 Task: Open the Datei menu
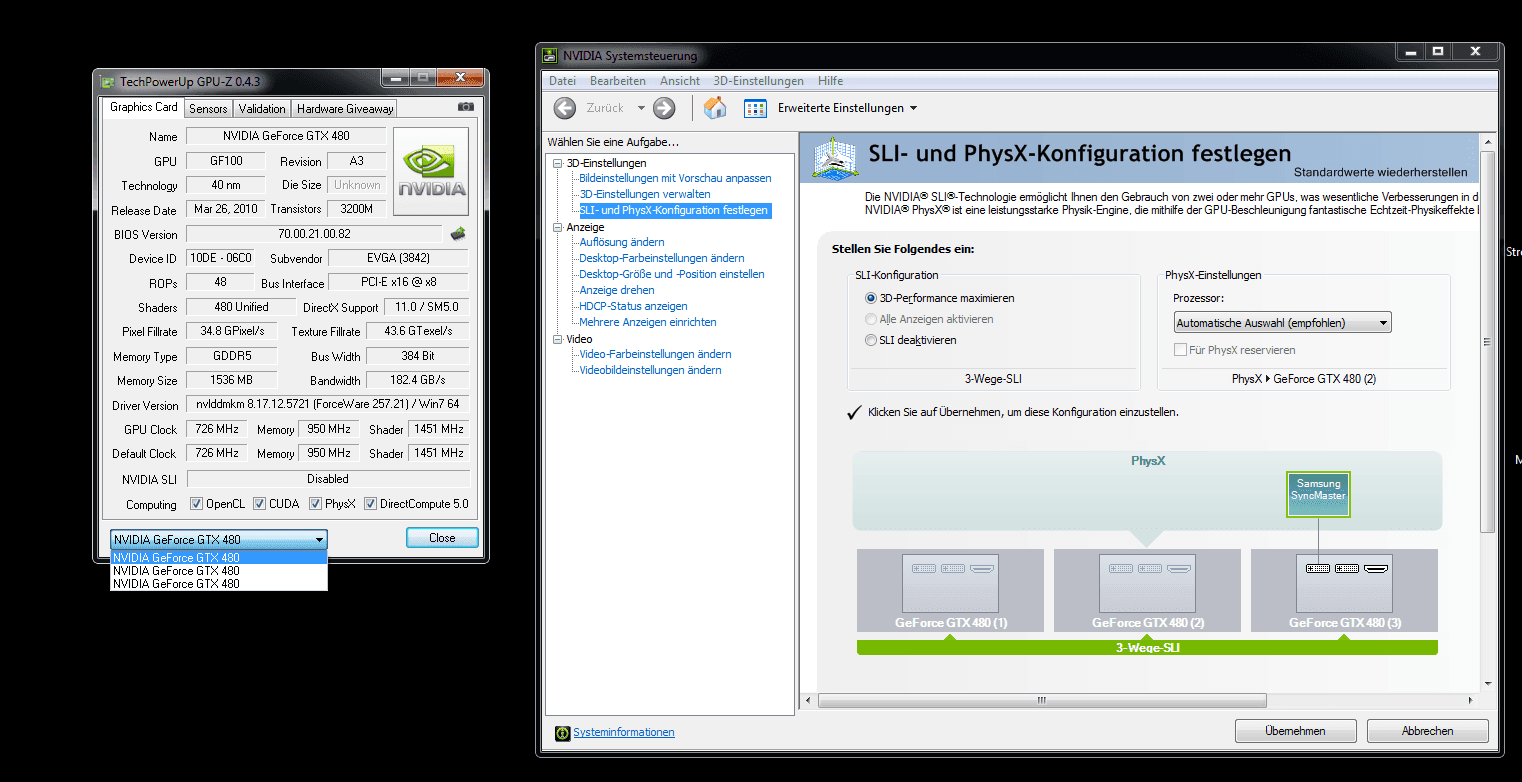[562, 81]
